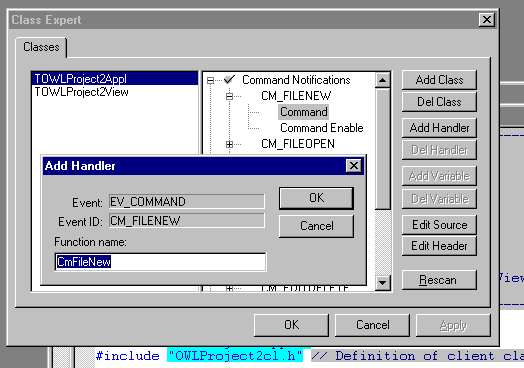The width and height of the screenshot is (524, 368).
Task: Click the Event ID field showing CM_FILENEW
Action: coord(186,221)
